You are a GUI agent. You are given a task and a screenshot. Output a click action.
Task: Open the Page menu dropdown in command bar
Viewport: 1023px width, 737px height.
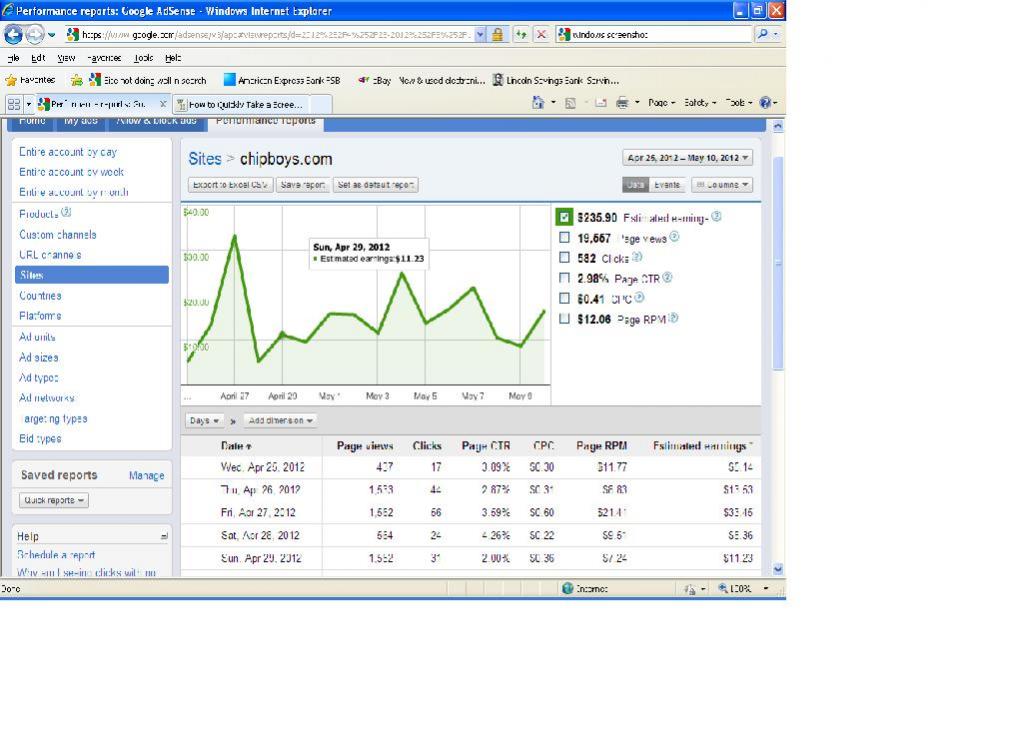662,103
